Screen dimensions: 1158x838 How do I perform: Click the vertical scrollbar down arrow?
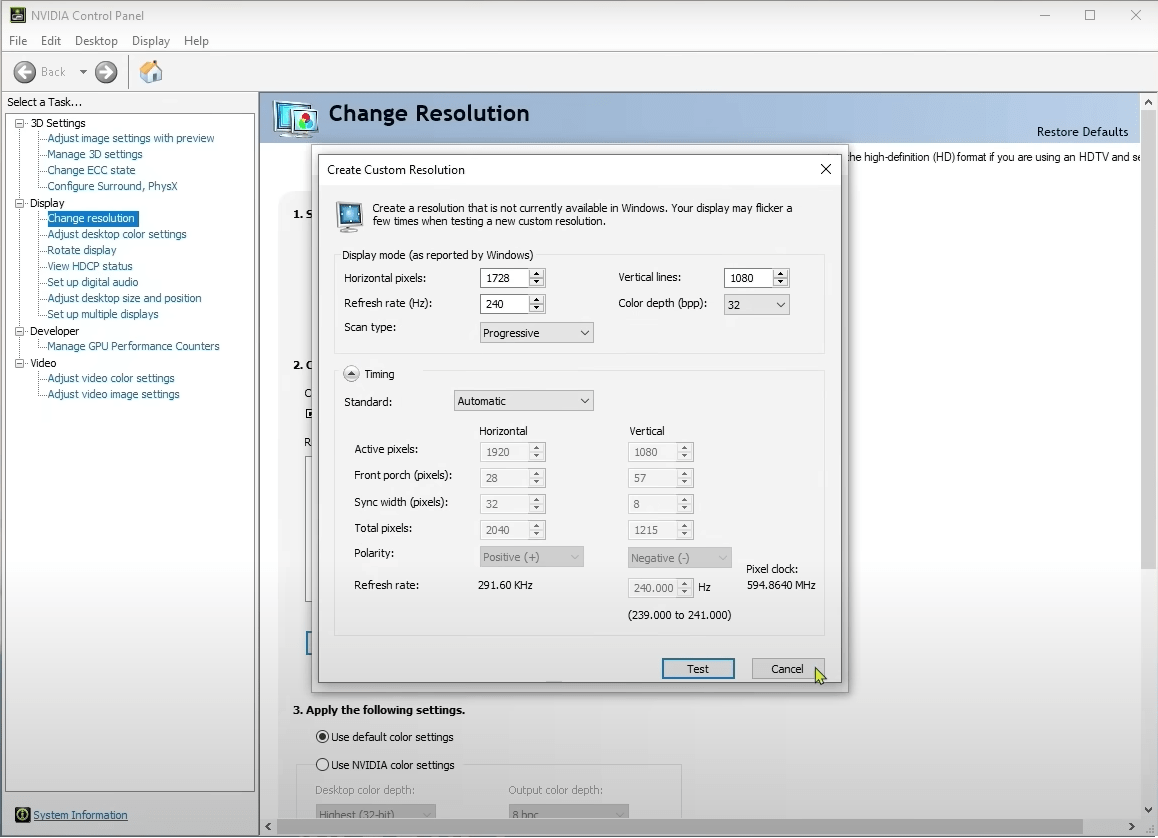click(x=1148, y=810)
